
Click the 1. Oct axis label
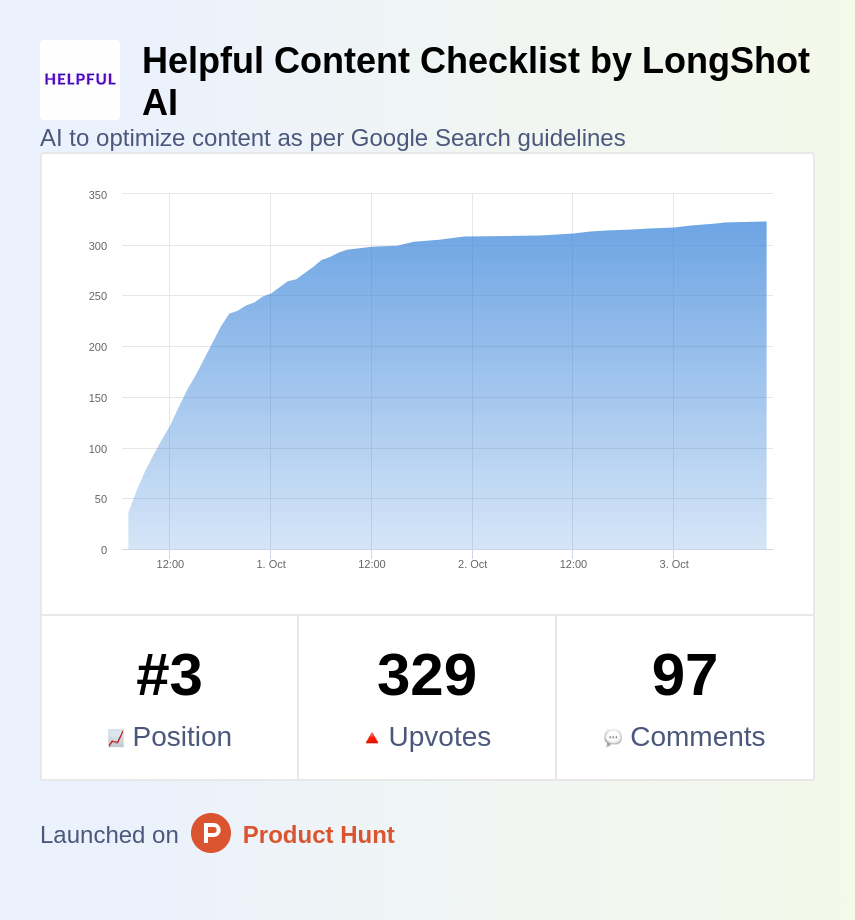click(271, 564)
